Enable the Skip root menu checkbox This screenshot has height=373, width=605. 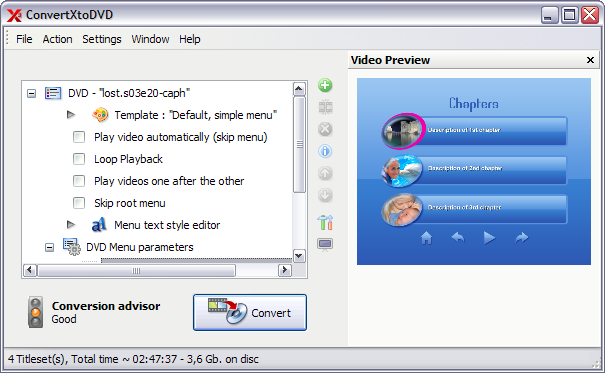click(79, 203)
